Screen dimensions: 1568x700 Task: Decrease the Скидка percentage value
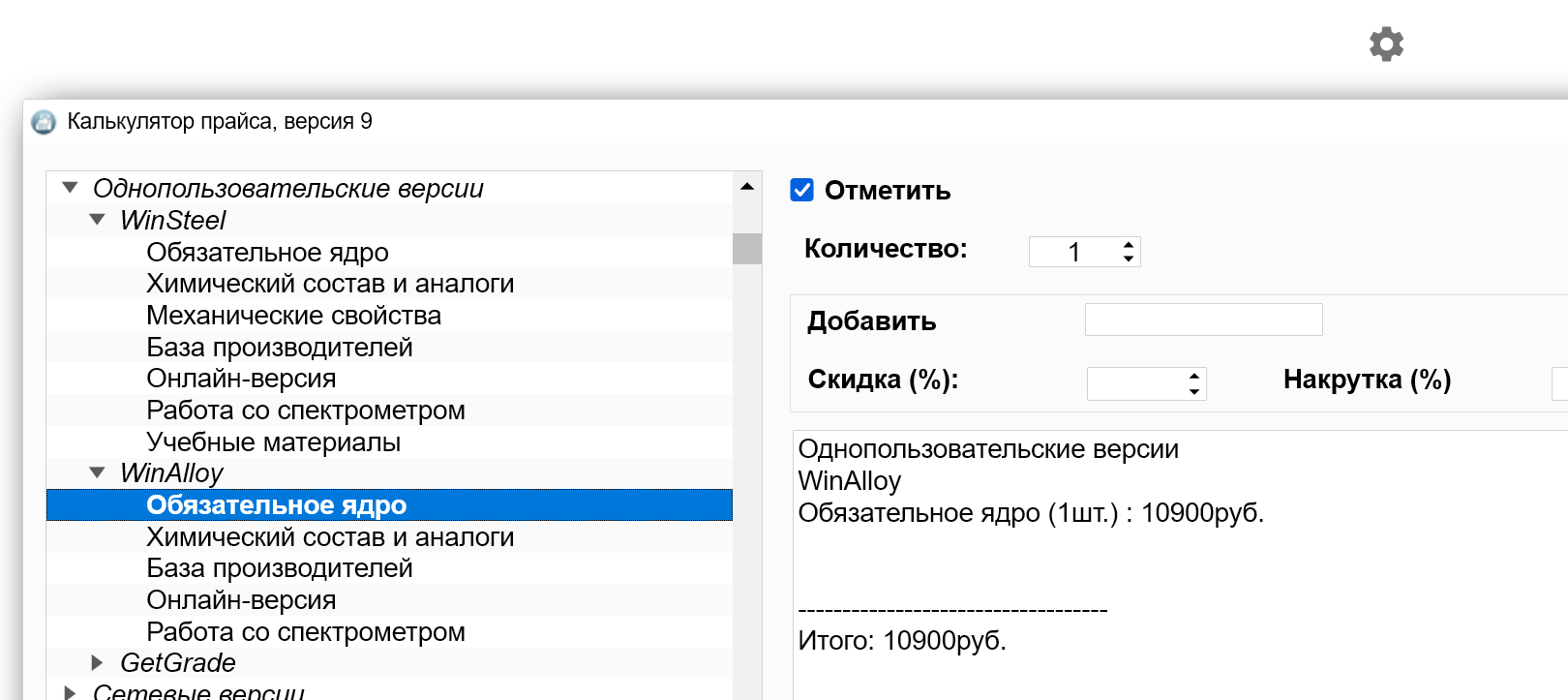pos(1194,391)
